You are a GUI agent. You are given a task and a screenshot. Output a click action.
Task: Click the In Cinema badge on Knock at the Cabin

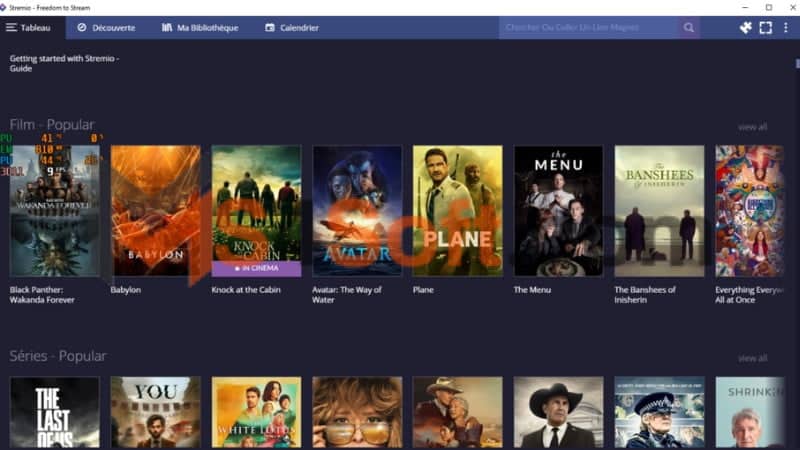256,268
